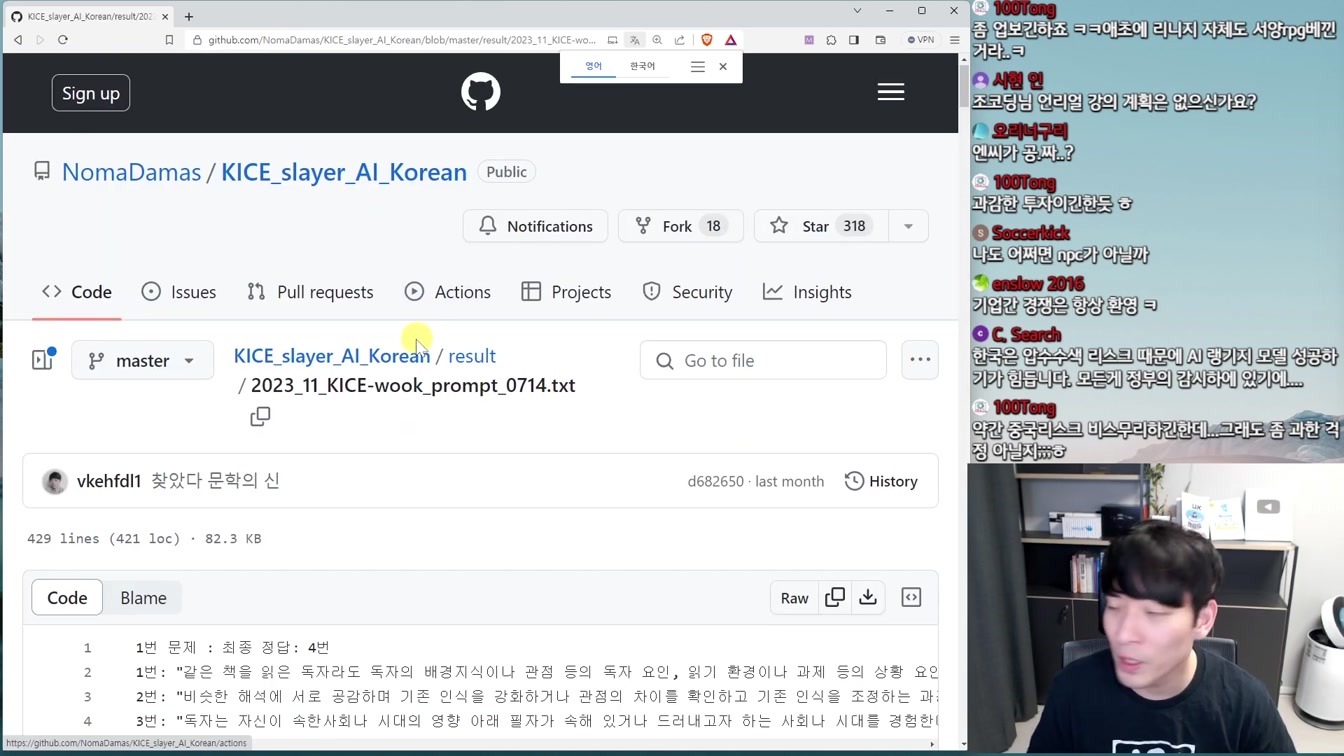Go back using the browser back arrow
The width and height of the screenshot is (1344, 756).
[18, 40]
